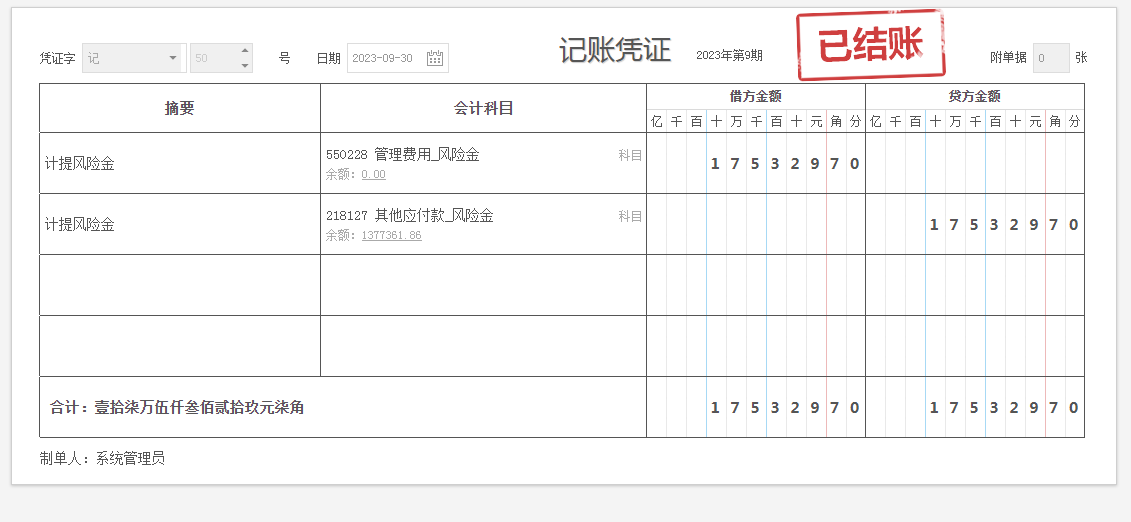The image size is (1131, 522).
Task: Click balance 0.00 under 管理费用_风险金
Action: coord(373,174)
